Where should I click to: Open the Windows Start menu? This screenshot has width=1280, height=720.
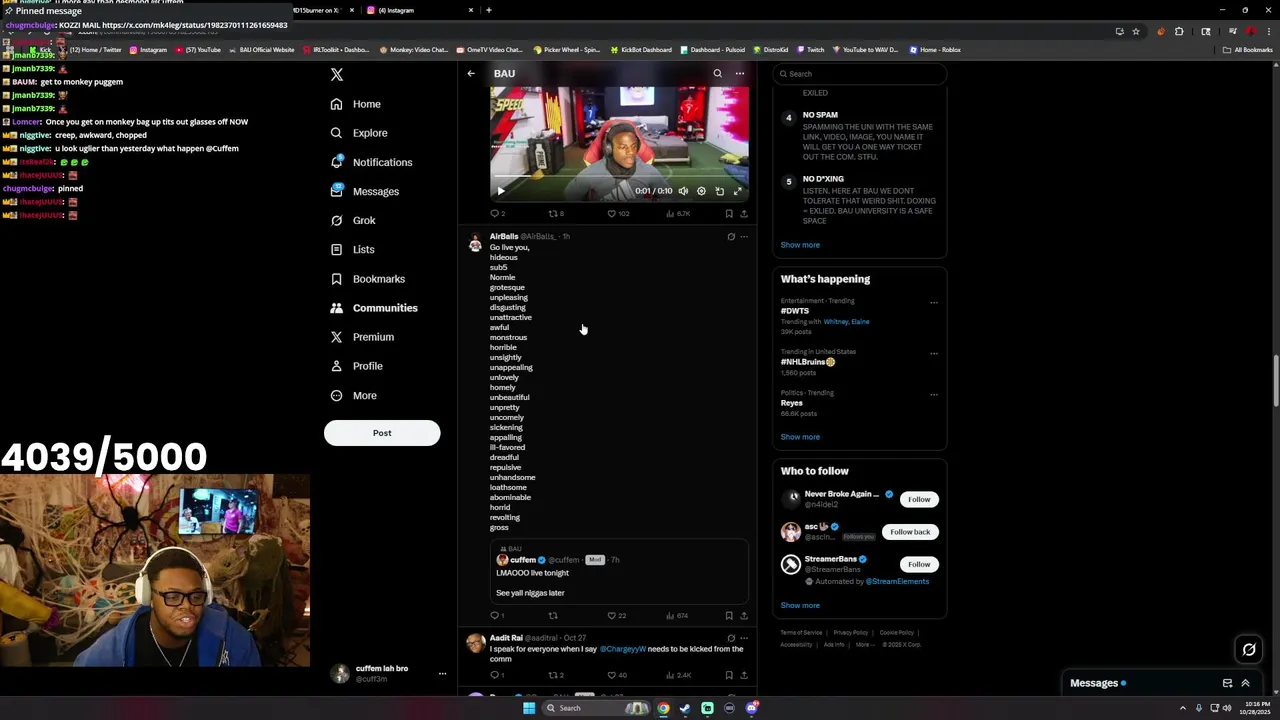pos(529,708)
